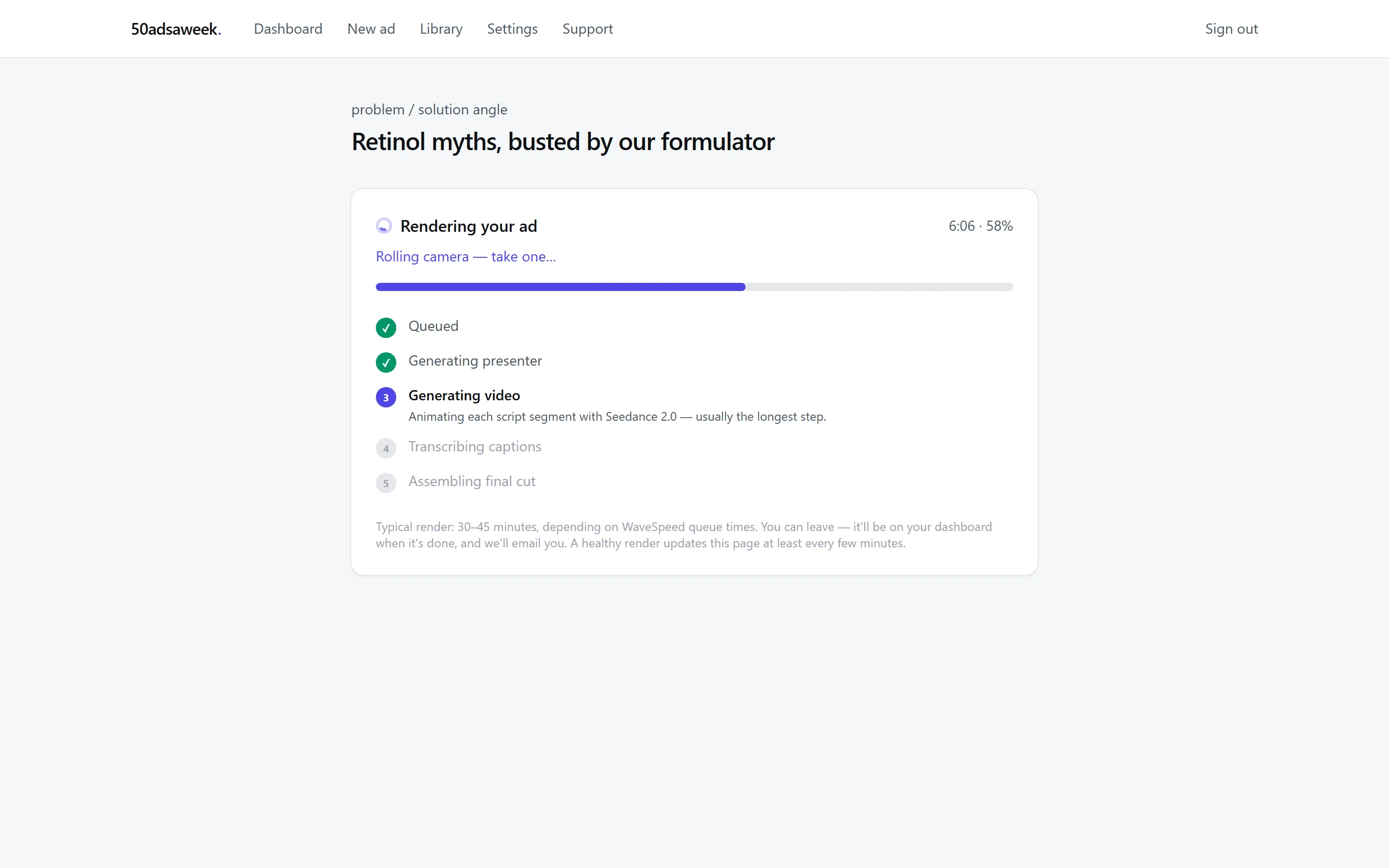Click the "Typical render: 30–45 minutes" note
Screen dimensions: 1389x868
(x=684, y=535)
